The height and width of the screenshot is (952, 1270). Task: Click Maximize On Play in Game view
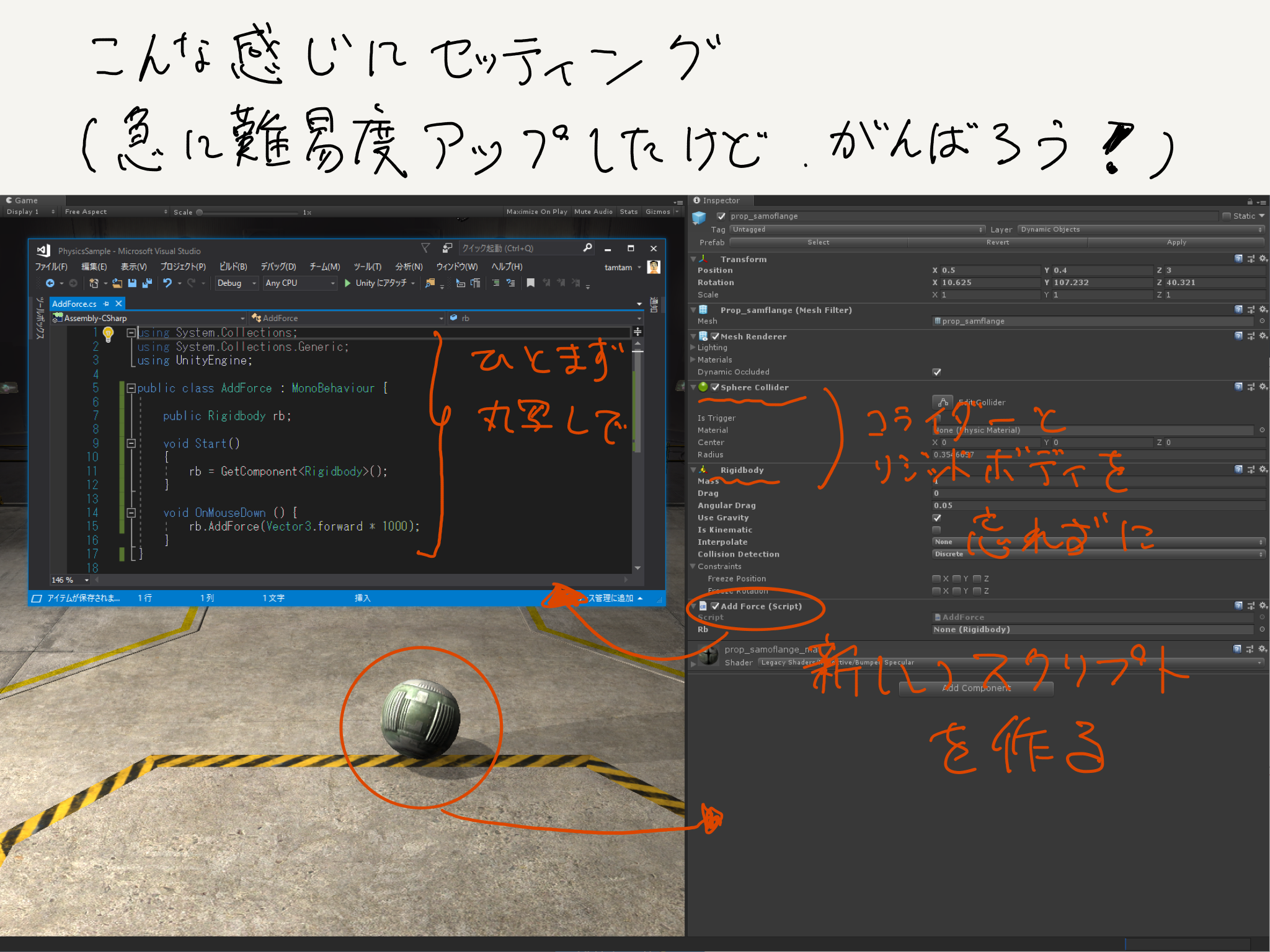(x=537, y=212)
